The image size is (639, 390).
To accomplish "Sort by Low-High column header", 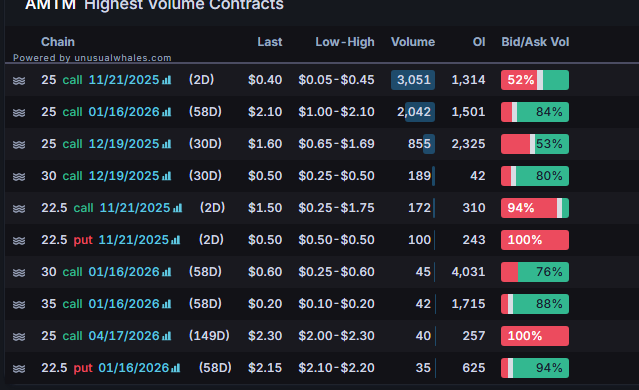I will coord(345,42).
